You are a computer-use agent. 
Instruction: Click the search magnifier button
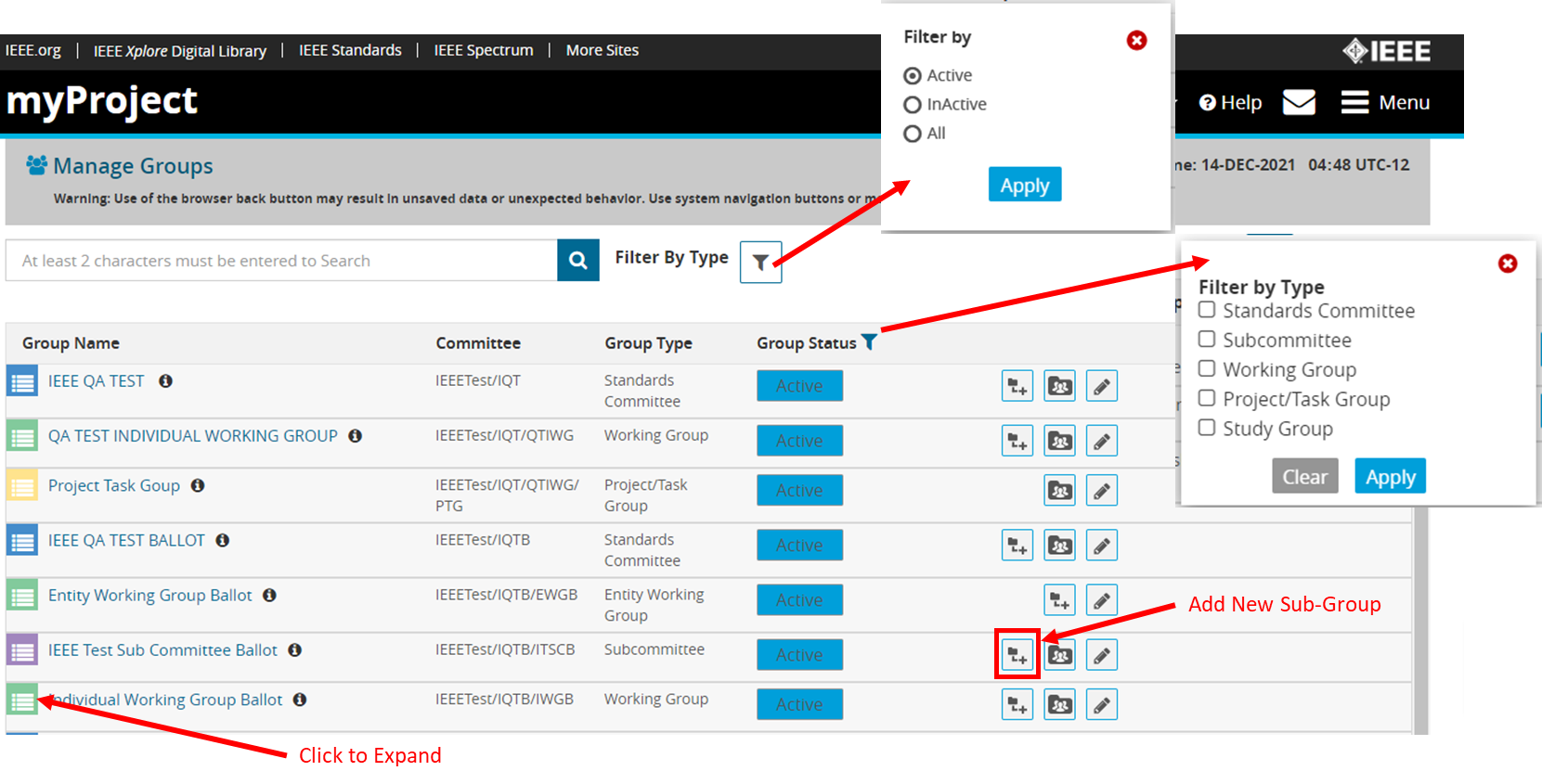(577, 261)
